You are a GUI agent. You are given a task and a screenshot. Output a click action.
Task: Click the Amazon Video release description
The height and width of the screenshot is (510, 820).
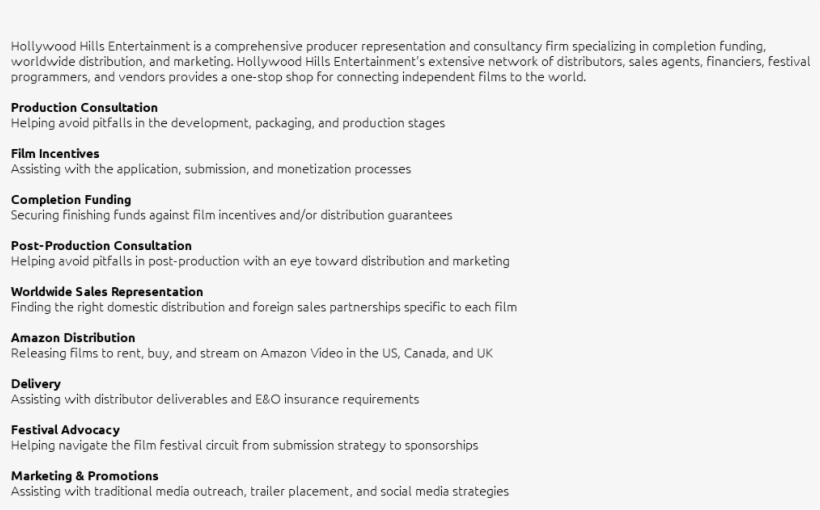pyautogui.click(x=252, y=354)
